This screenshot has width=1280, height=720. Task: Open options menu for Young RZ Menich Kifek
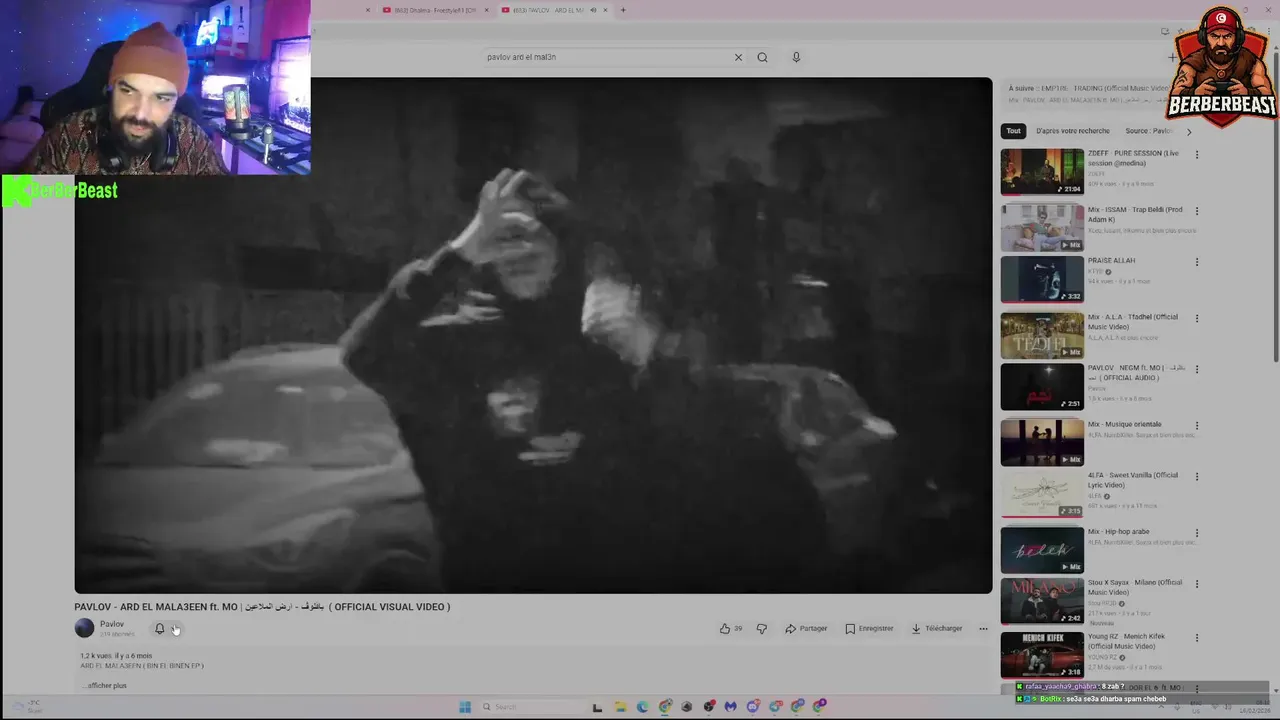tap(1196, 638)
